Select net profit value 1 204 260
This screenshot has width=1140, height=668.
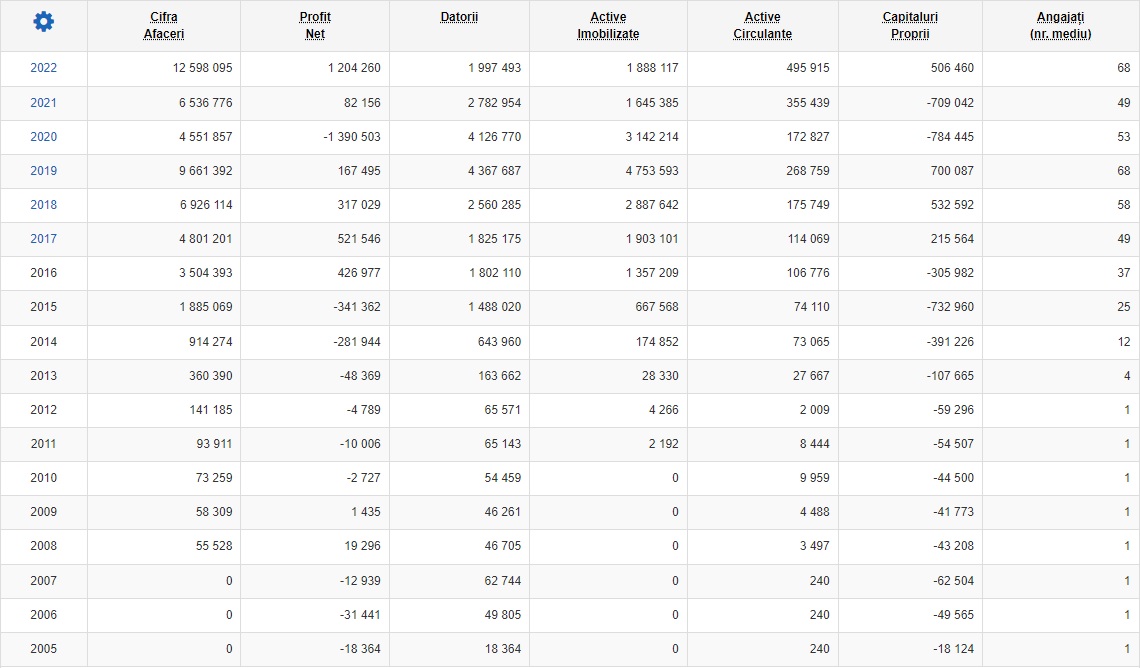pyautogui.click(x=354, y=68)
